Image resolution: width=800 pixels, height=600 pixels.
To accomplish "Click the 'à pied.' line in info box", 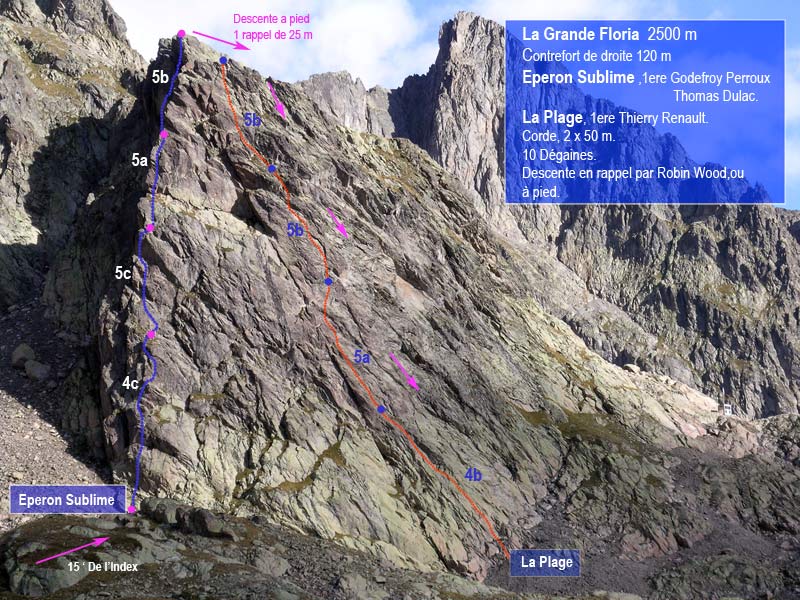I will [540, 192].
